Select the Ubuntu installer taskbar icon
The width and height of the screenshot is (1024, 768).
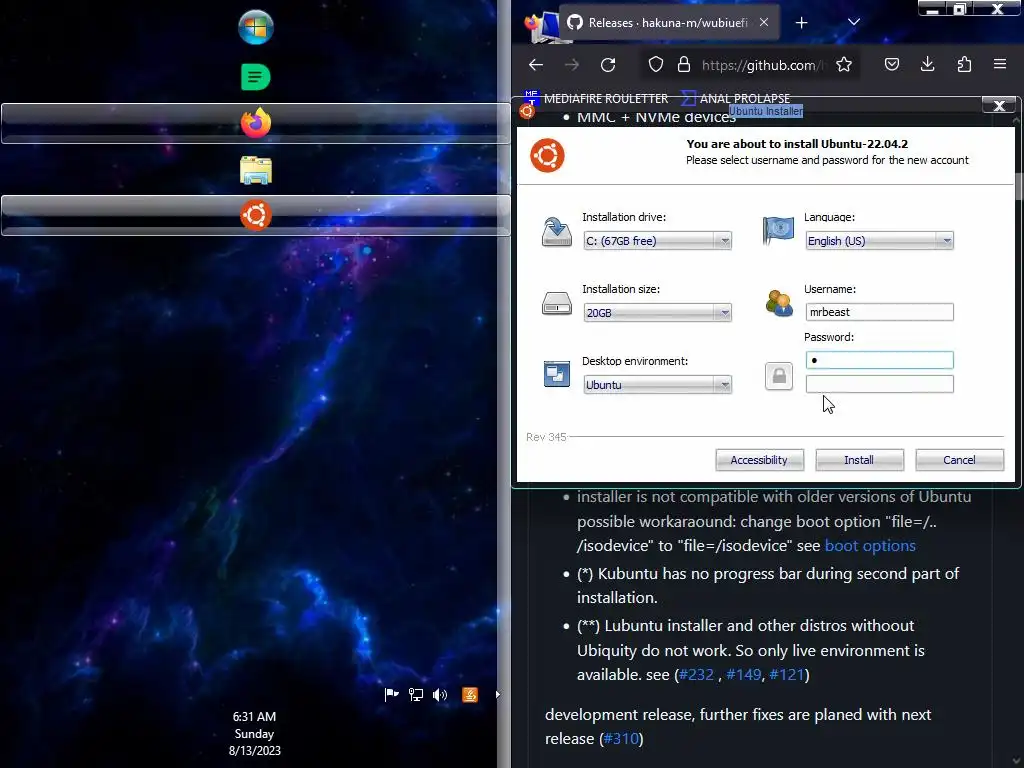(x=255, y=215)
